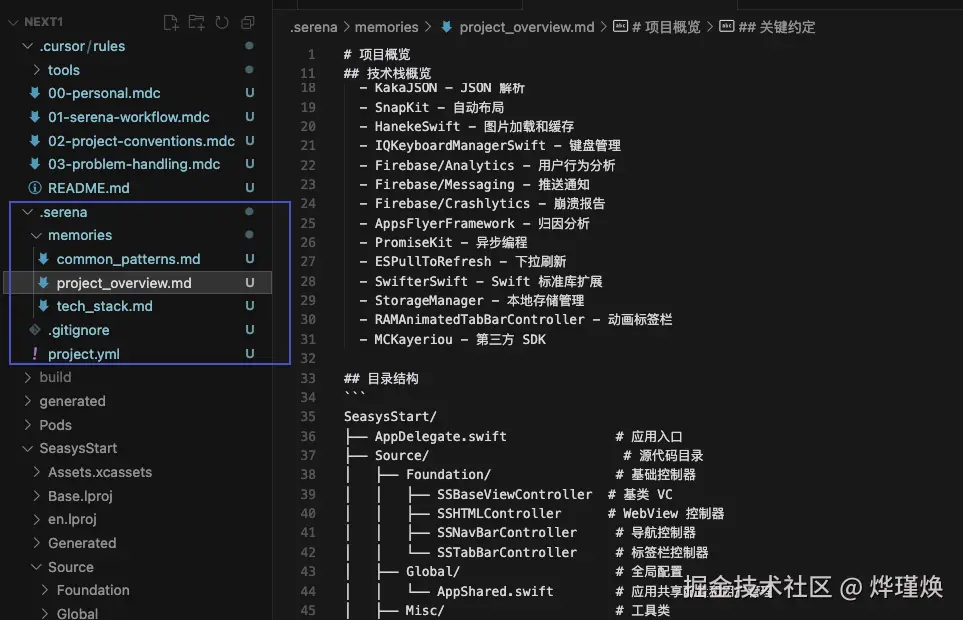Click the .serena breadcrumb segment
Image resolution: width=963 pixels, height=620 pixels.
click(314, 27)
